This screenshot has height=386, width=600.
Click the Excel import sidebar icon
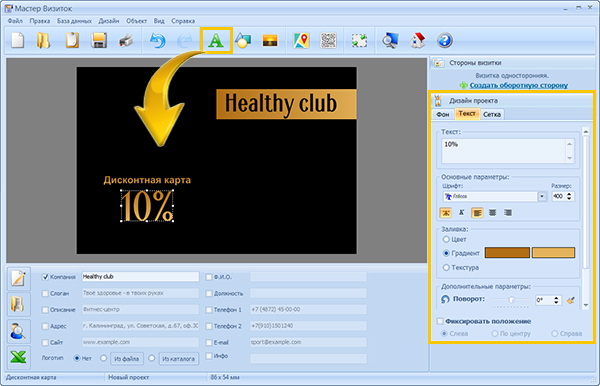18,357
